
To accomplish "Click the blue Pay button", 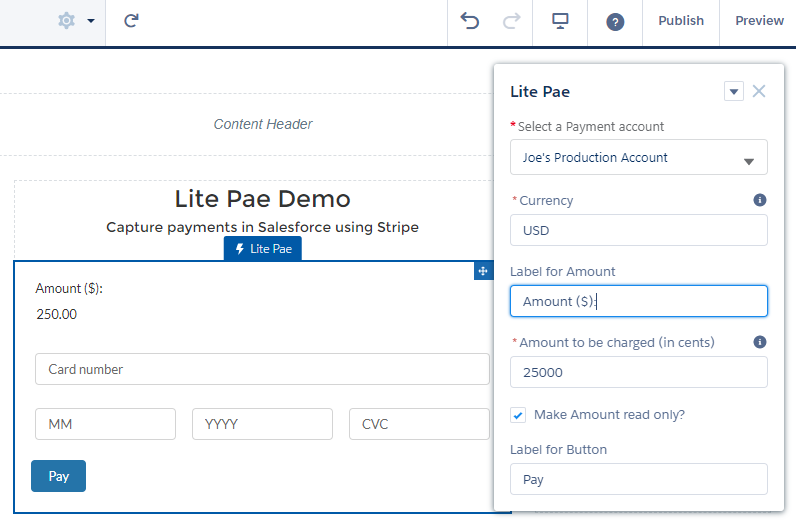I will [x=58, y=476].
